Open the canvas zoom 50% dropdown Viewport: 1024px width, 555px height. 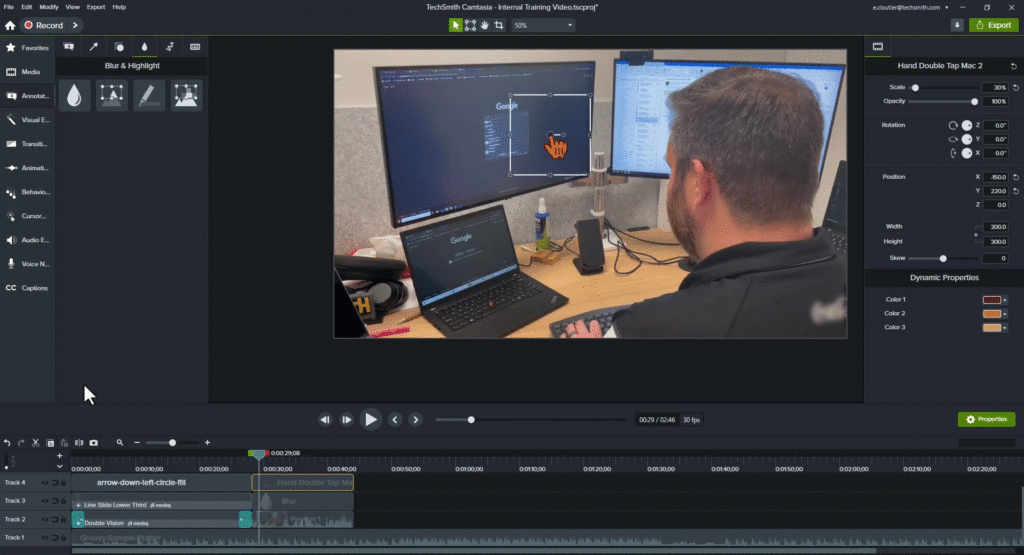tap(543, 25)
